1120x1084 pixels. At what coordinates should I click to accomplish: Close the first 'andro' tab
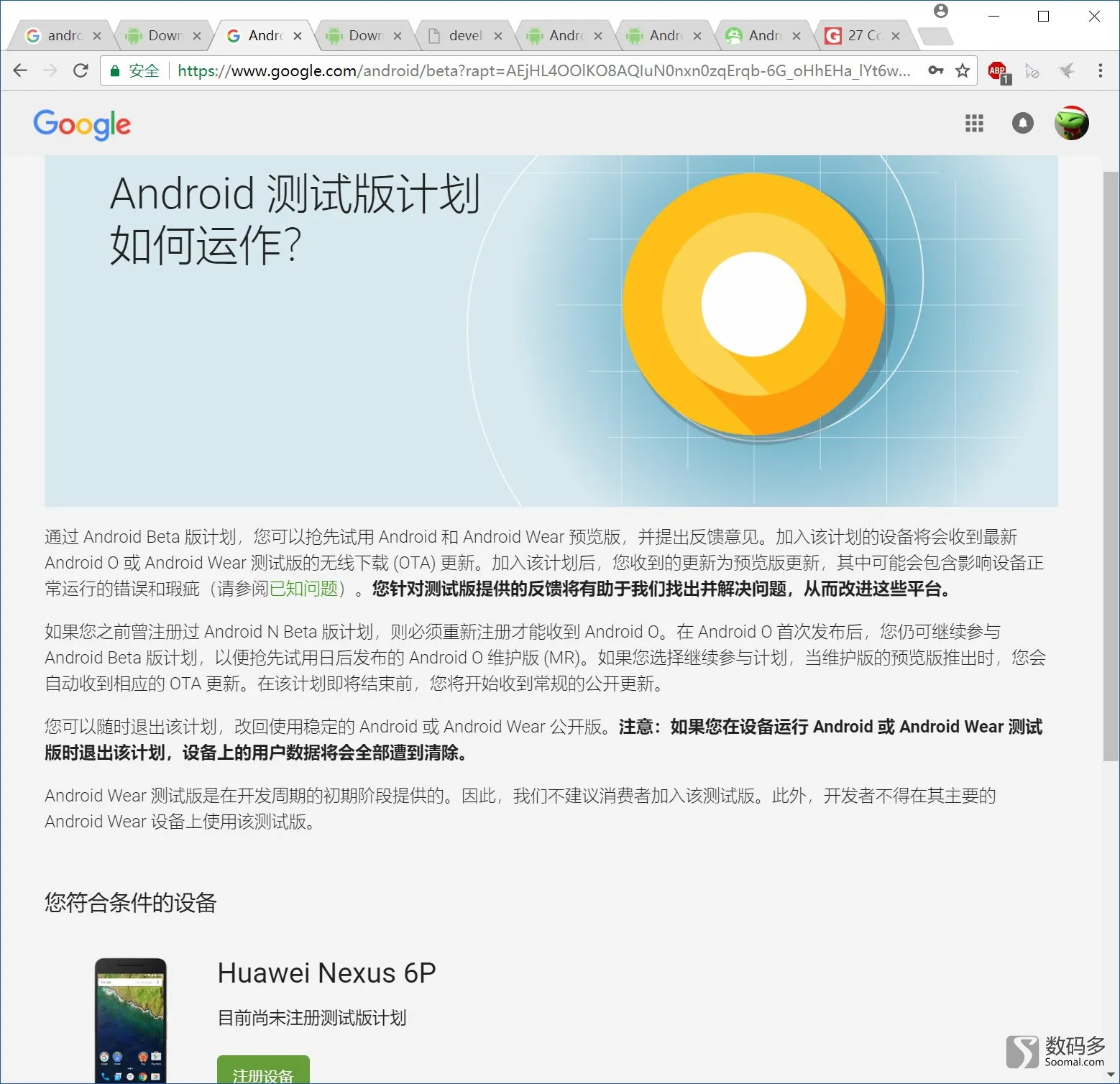coord(97,35)
